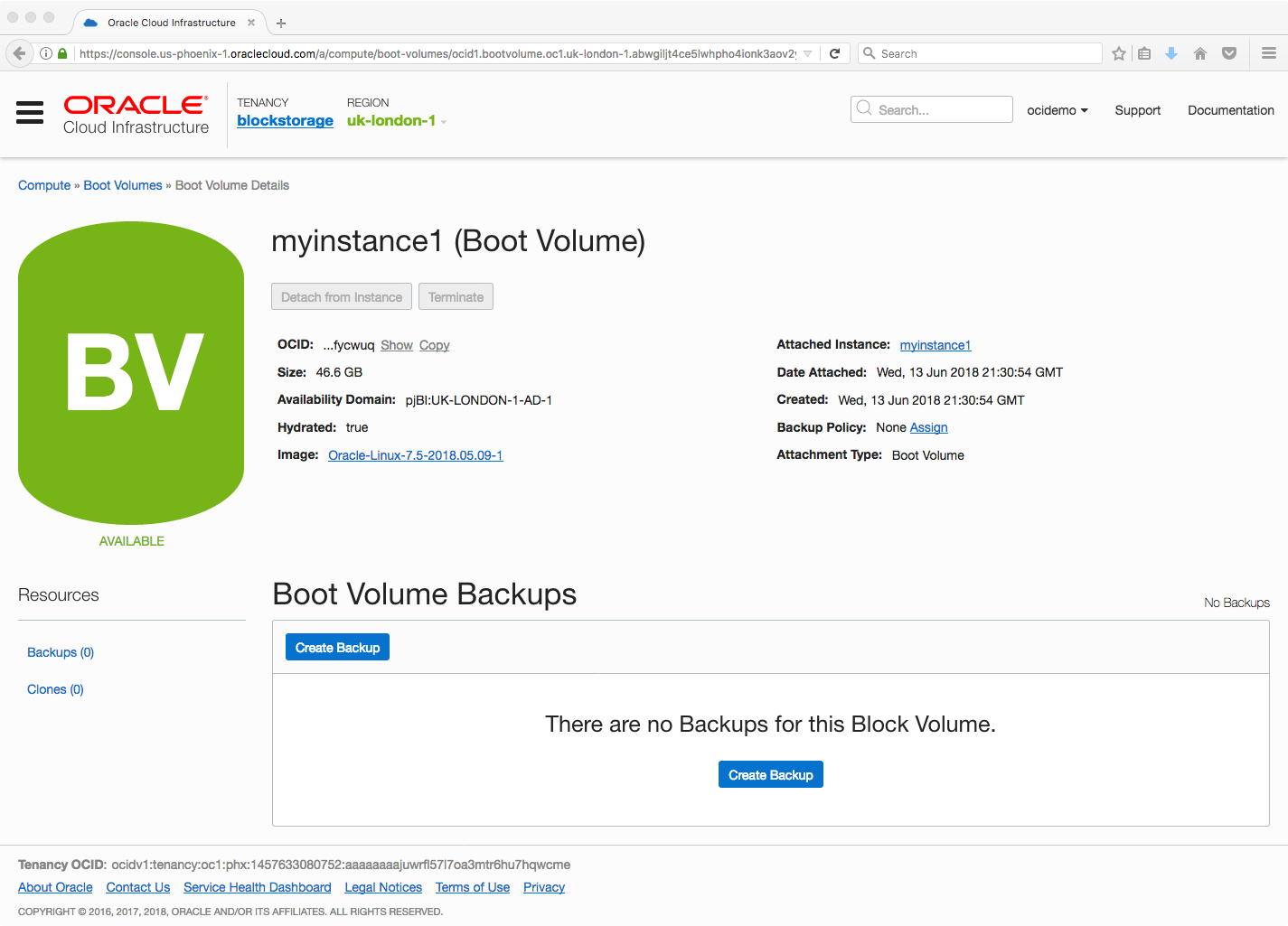The image size is (1288, 926).
Task: Click the Pocket save icon
Action: (1229, 53)
